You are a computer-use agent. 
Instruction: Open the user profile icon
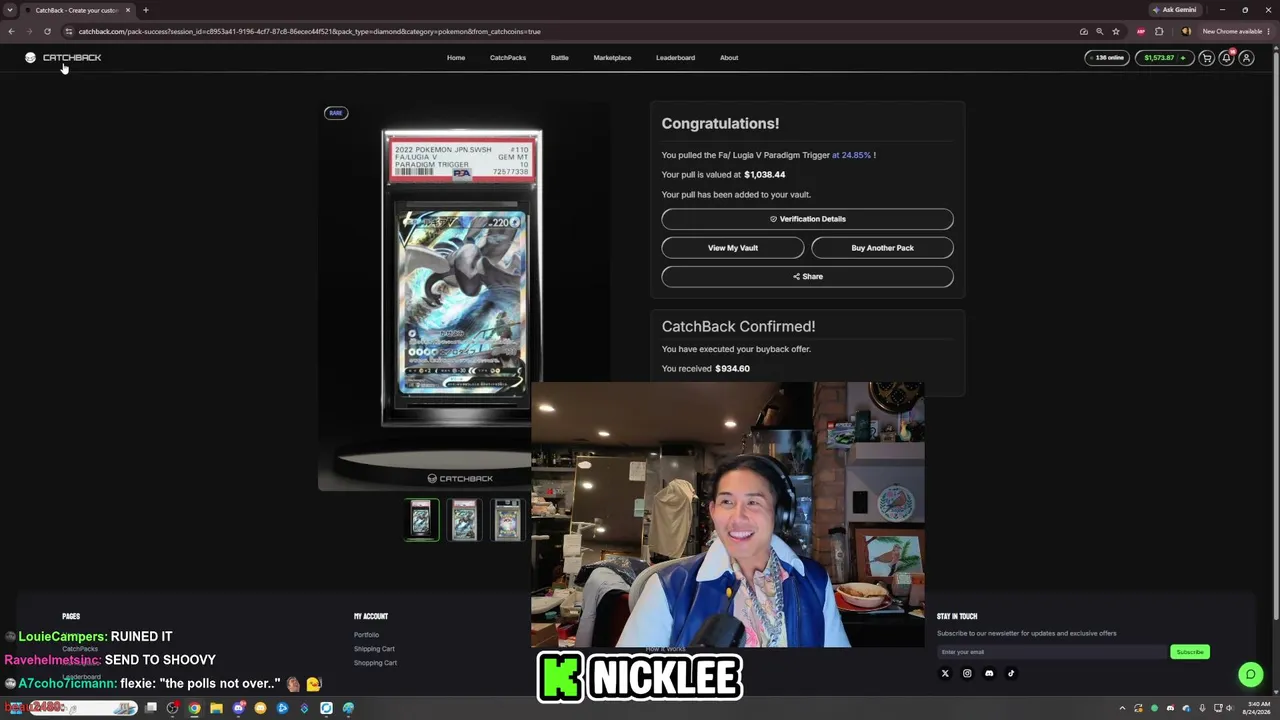[1247, 58]
